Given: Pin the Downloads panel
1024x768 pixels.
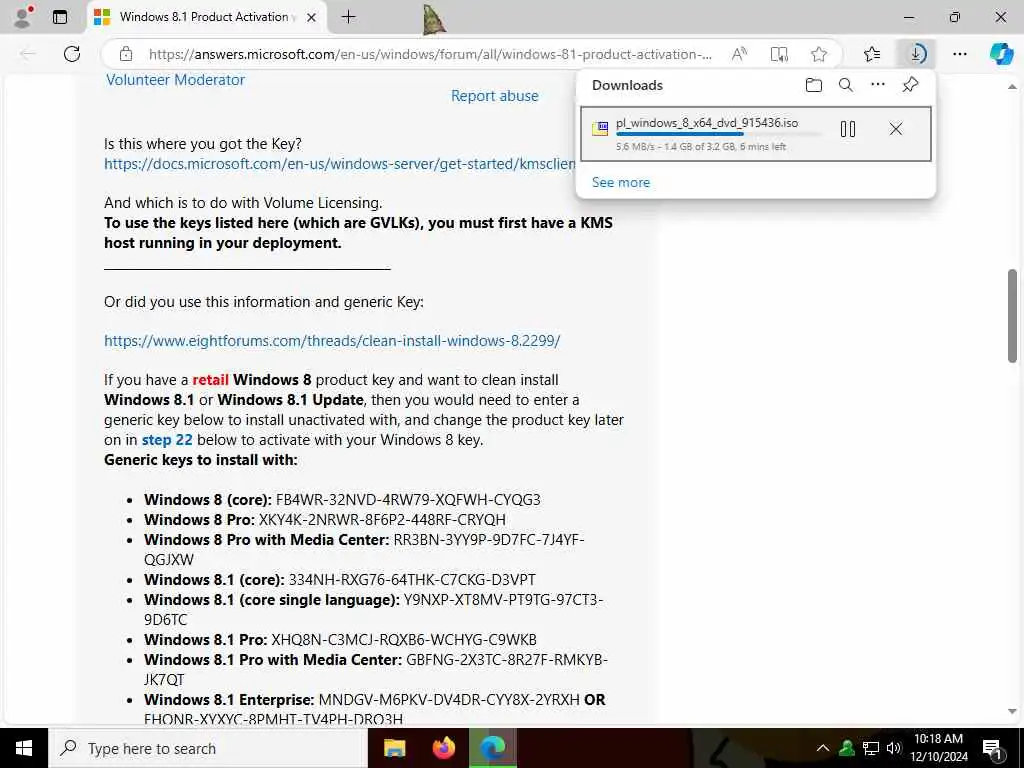Looking at the screenshot, I should coord(910,85).
